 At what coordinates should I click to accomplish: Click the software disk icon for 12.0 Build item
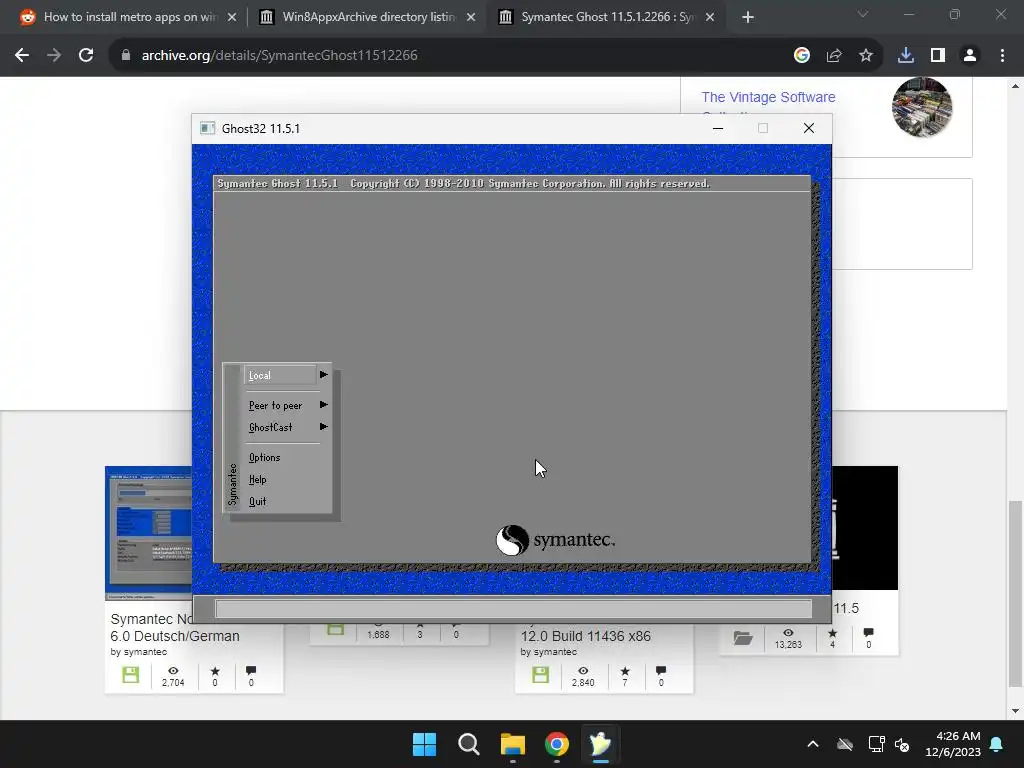[x=541, y=675]
